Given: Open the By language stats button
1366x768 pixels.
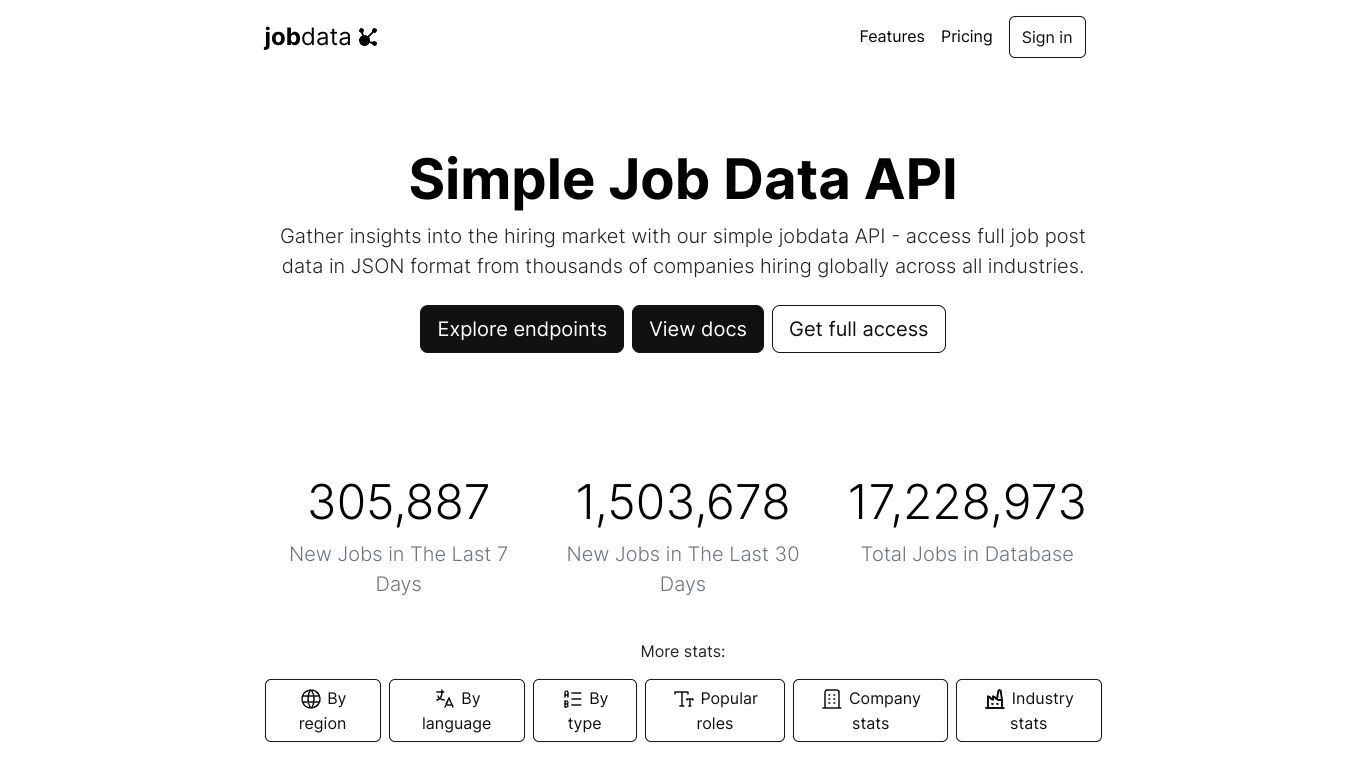Looking at the screenshot, I should (x=457, y=711).
